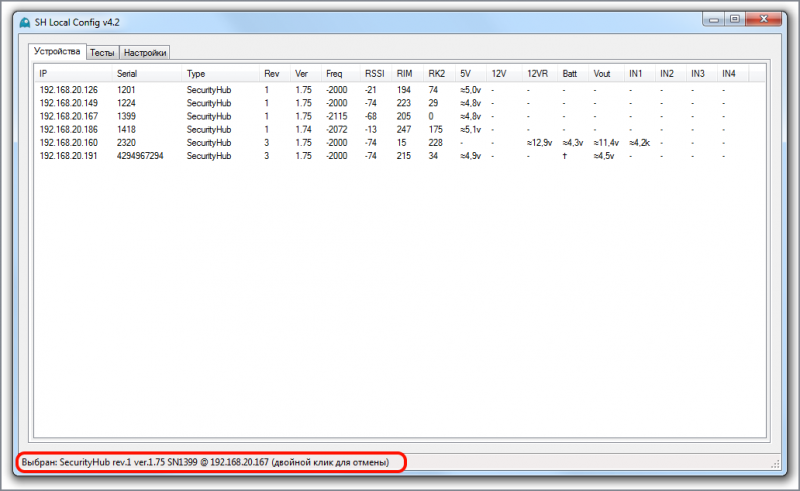
Task: Select device row 192.168.20.191
Action: (400, 156)
